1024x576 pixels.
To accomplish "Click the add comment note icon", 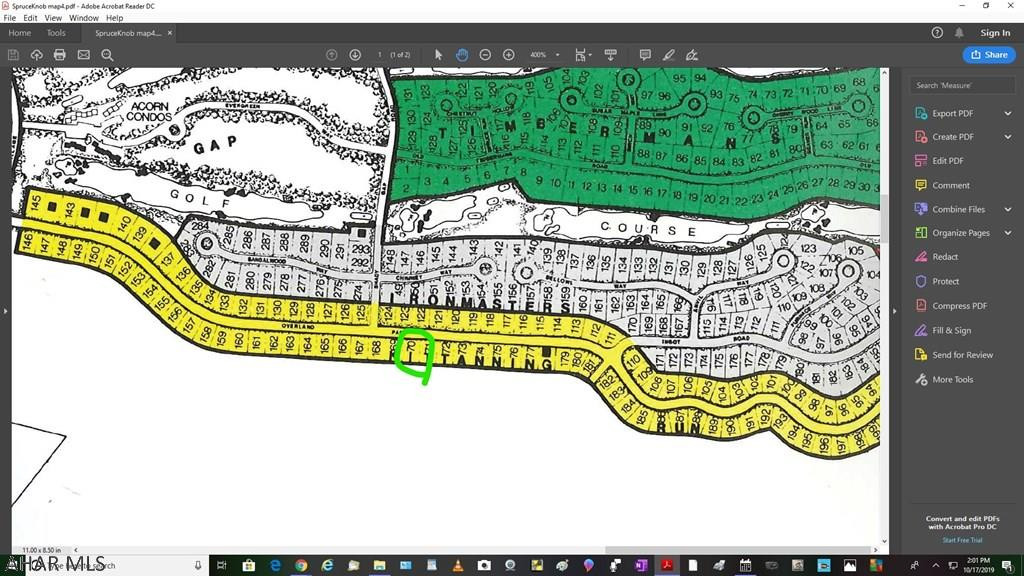I will tap(645, 54).
